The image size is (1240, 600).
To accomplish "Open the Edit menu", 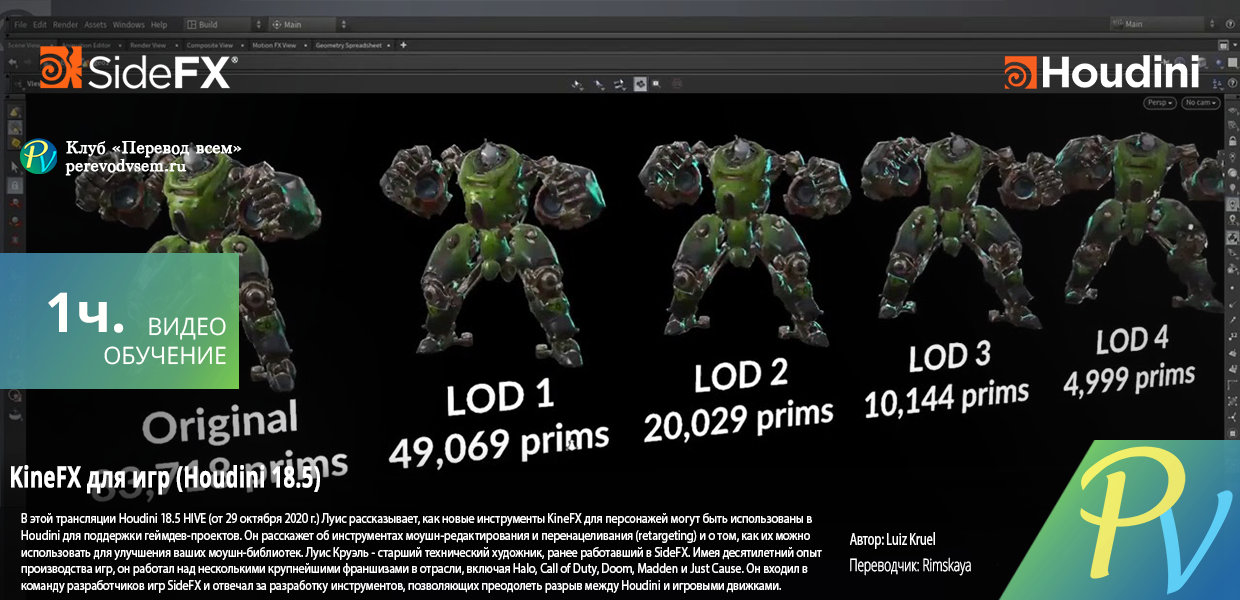I will click(x=40, y=24).
